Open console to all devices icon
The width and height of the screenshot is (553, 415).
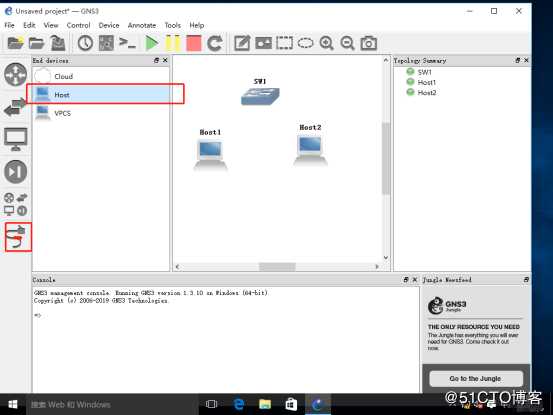[x=127, y=43]
